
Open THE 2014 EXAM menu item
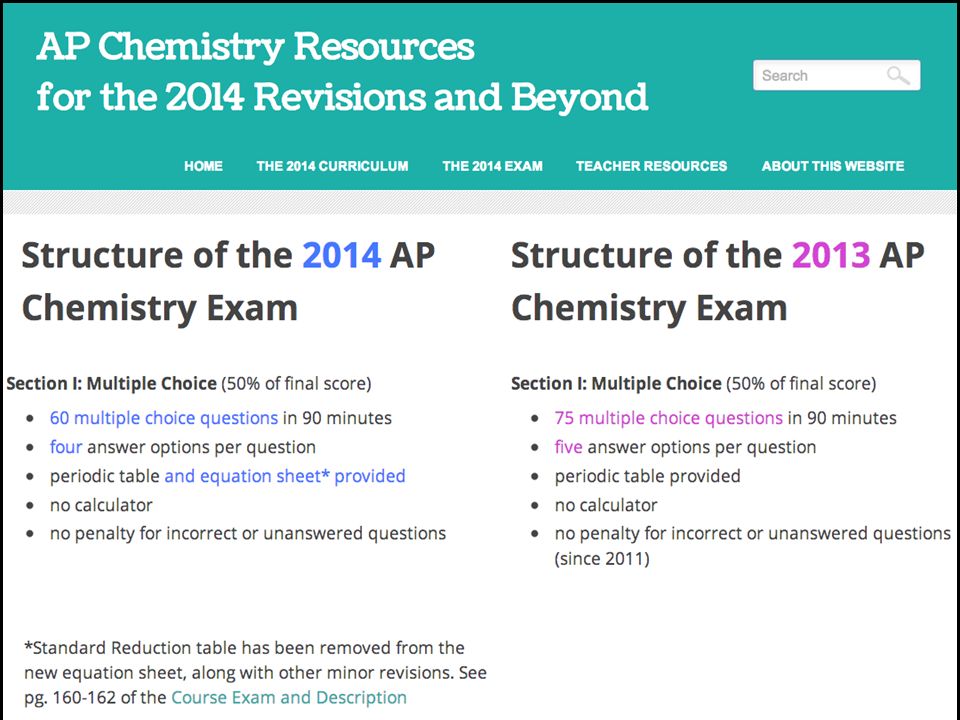pos(492,166)
